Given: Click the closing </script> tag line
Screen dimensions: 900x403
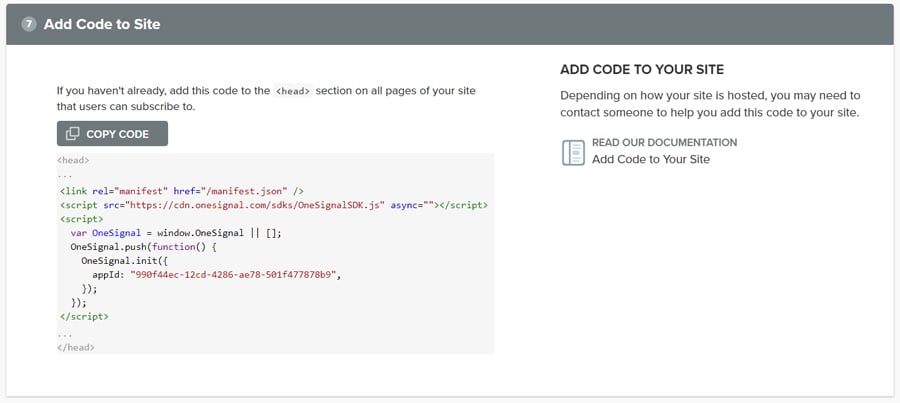Looking at the screenshot, I should click(x=84, y=316).
